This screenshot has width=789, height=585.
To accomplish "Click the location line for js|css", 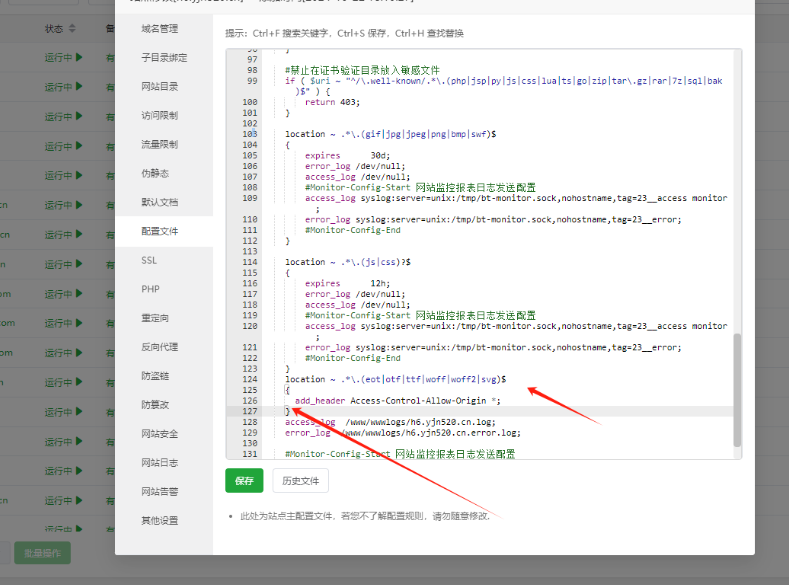I will click(348, 262).
